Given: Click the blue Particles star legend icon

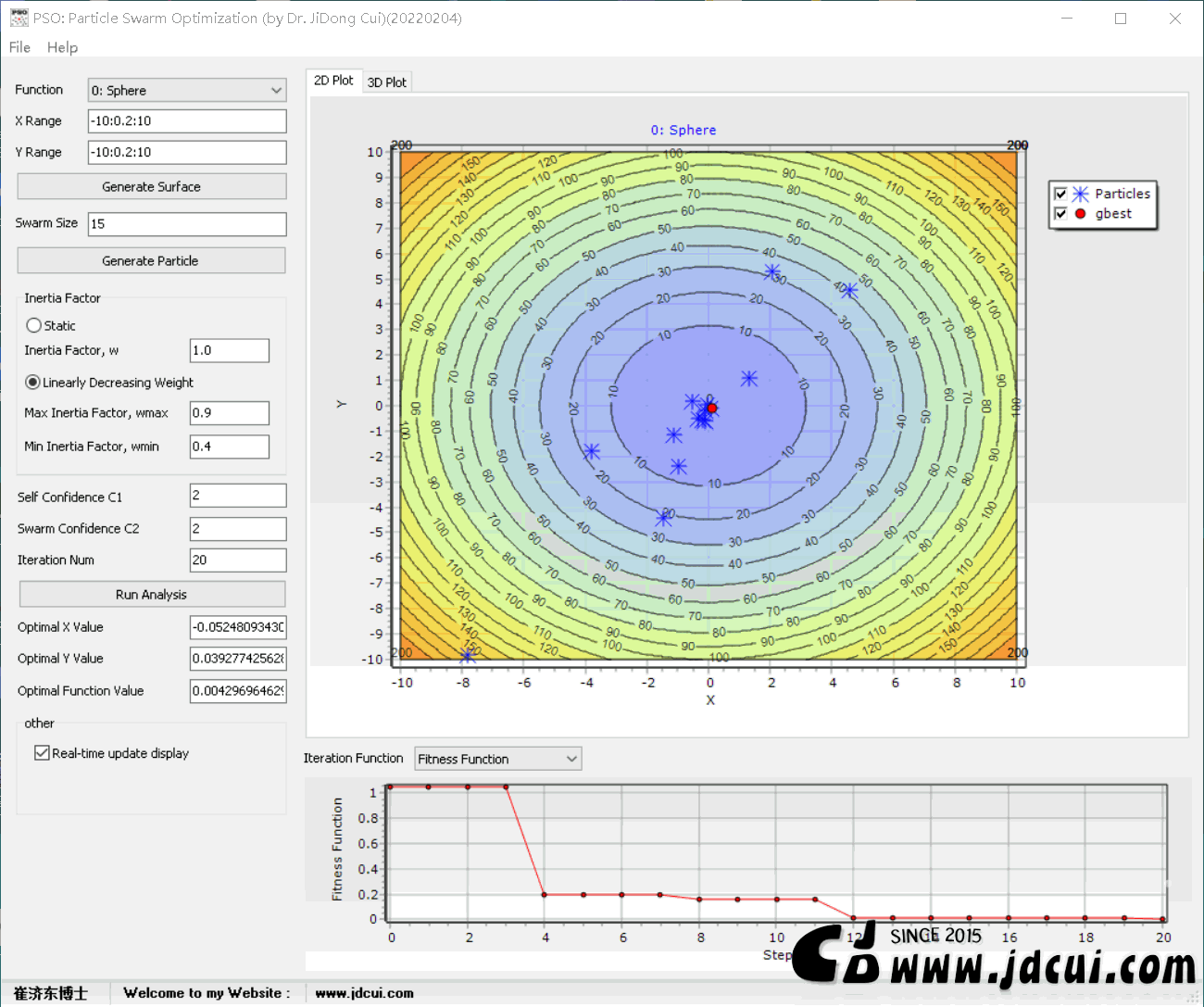Looking at the screenshot, I should tap(1080, 194).
